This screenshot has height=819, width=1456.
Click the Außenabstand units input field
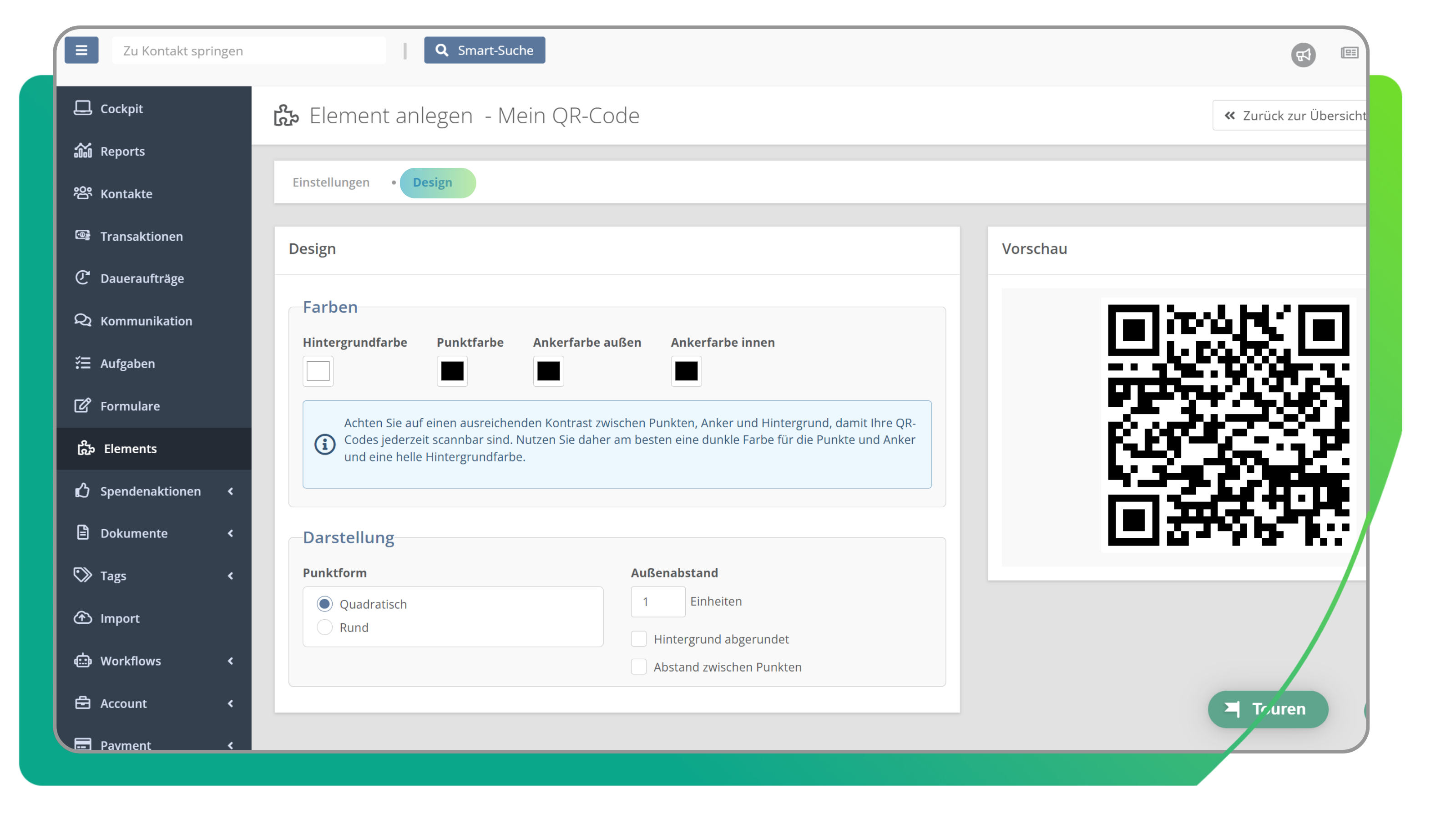658,602
